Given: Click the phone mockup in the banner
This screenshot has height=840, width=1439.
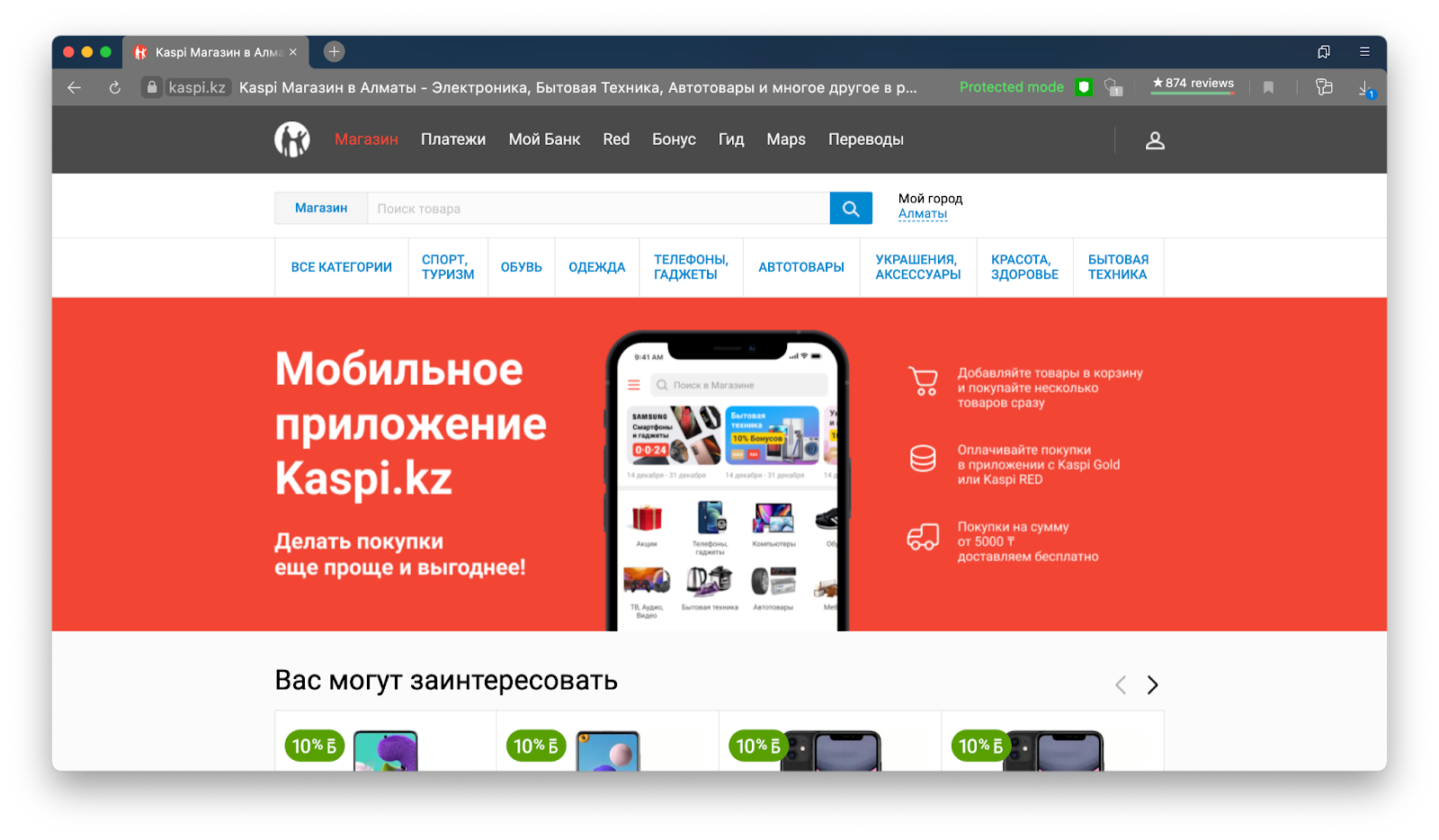Looking at the screenshot, I should tap(727, 480).
